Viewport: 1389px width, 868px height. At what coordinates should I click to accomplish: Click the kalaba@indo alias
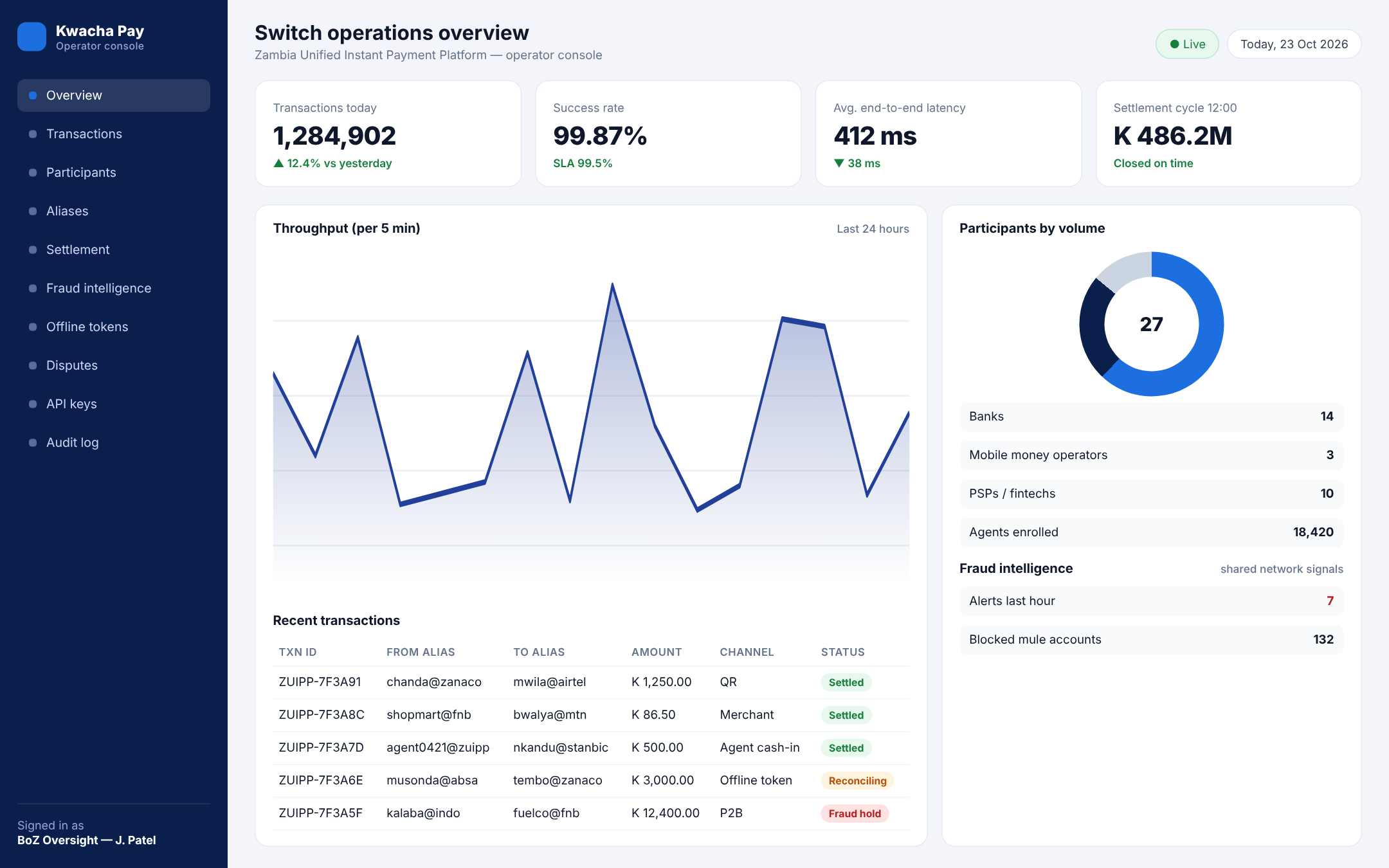click(423, 813)
